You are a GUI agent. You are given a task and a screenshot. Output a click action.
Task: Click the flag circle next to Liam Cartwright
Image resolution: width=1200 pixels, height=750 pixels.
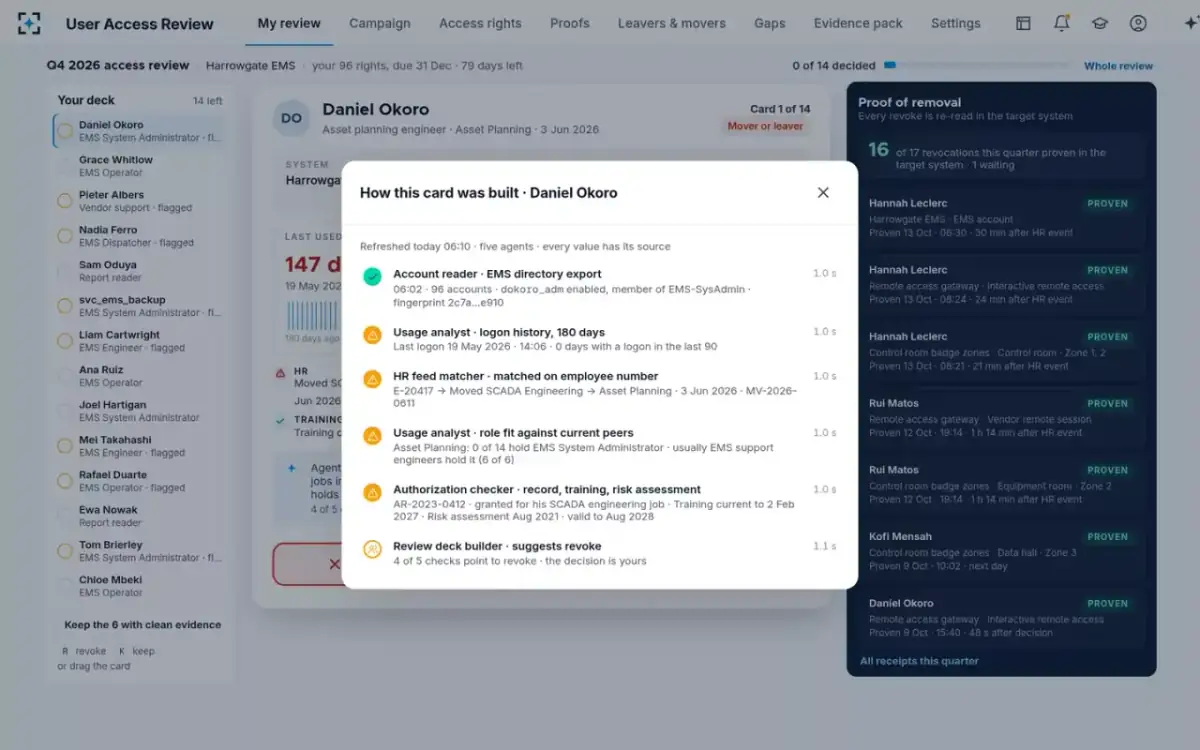[65, 341]
